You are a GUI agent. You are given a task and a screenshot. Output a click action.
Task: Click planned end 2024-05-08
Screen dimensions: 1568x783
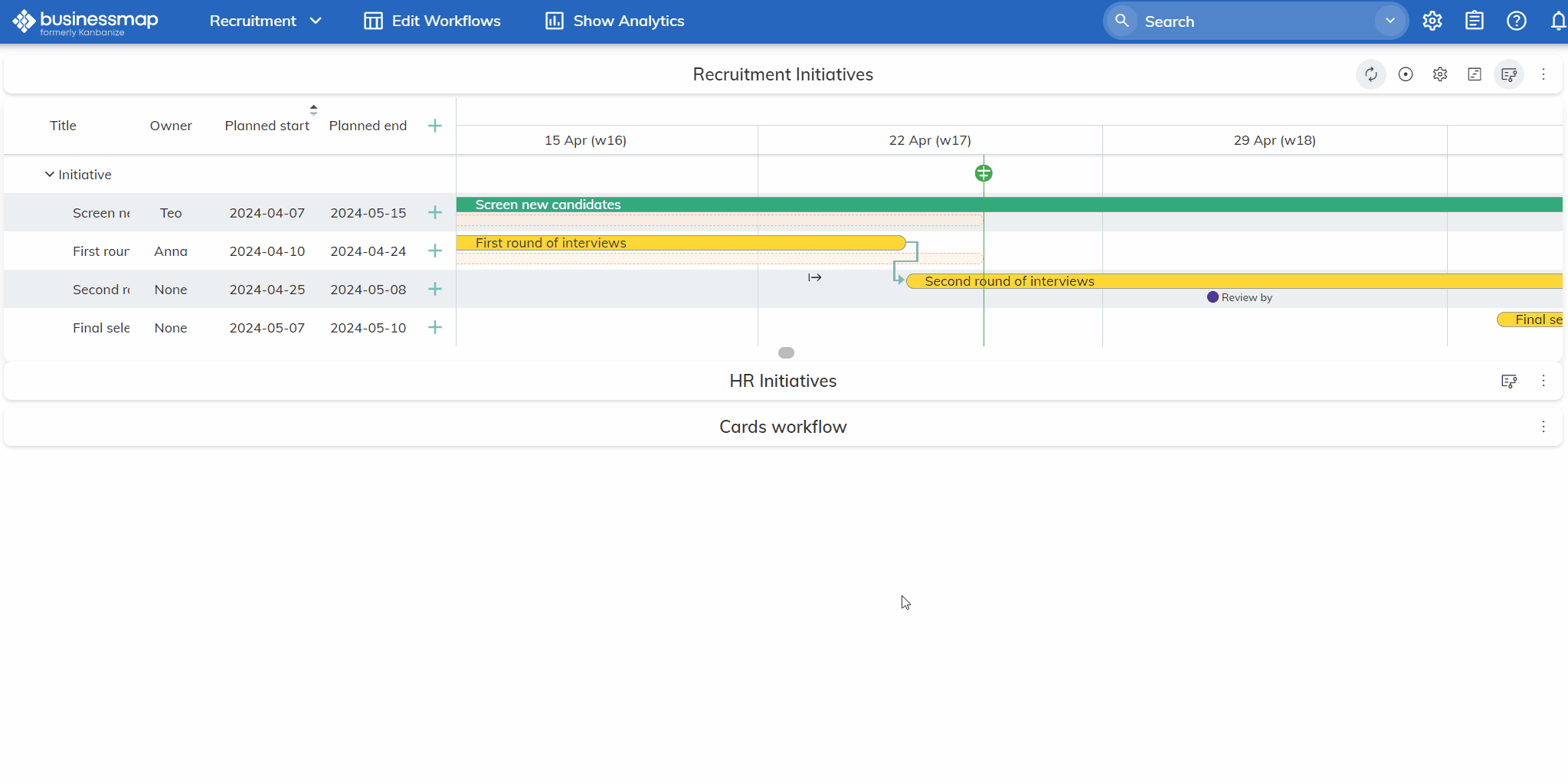coord(368,290)
